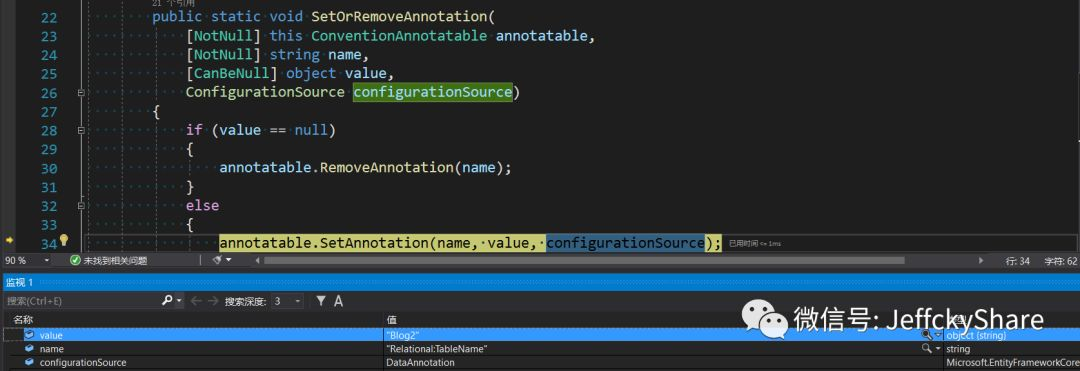Open the search depth 3 dropdown
This screenshot has width=1080, height=371.
click(287, 301)
